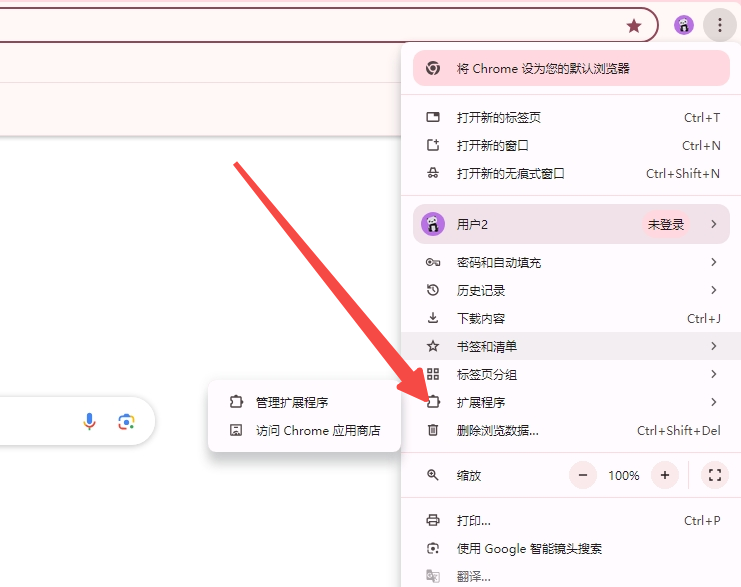Click the three-dot Chrome menu button

click(x=719, y=25)
